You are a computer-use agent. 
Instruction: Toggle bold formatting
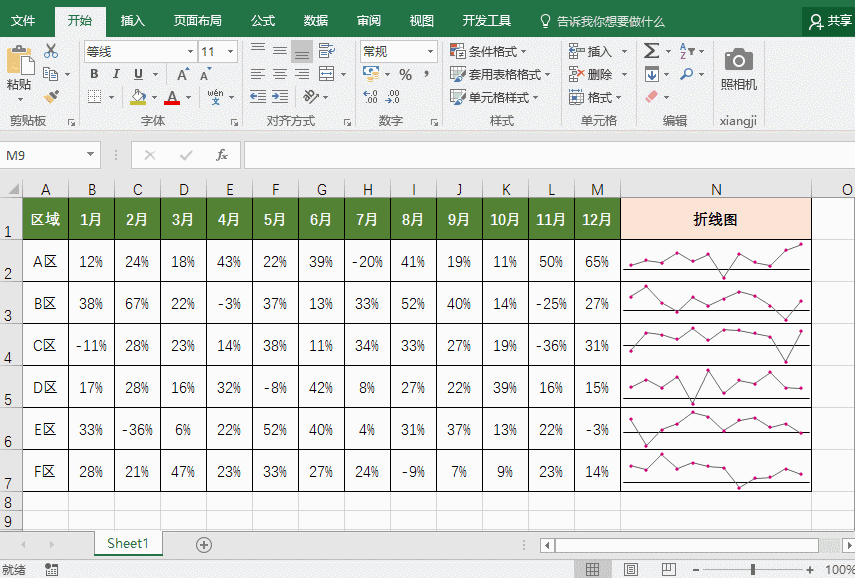coord(94,75)
